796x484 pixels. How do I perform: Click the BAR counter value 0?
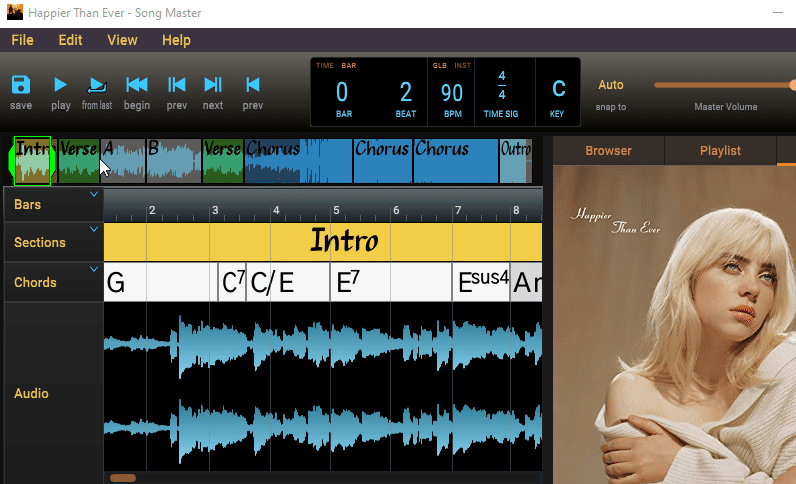click(x=342, y=92)
